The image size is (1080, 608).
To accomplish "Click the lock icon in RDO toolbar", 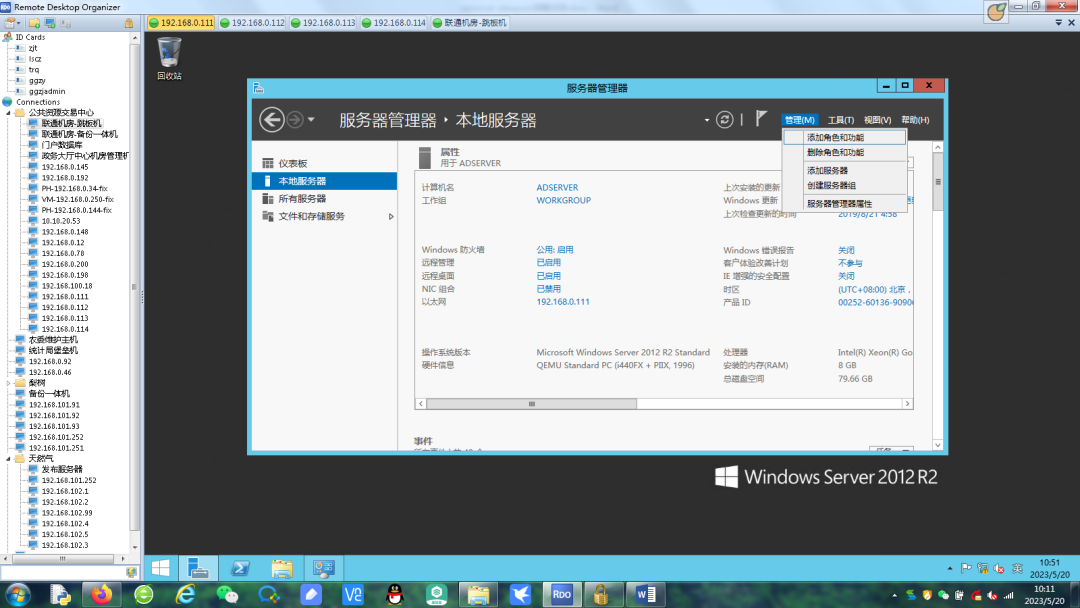I will click(129, 23).
